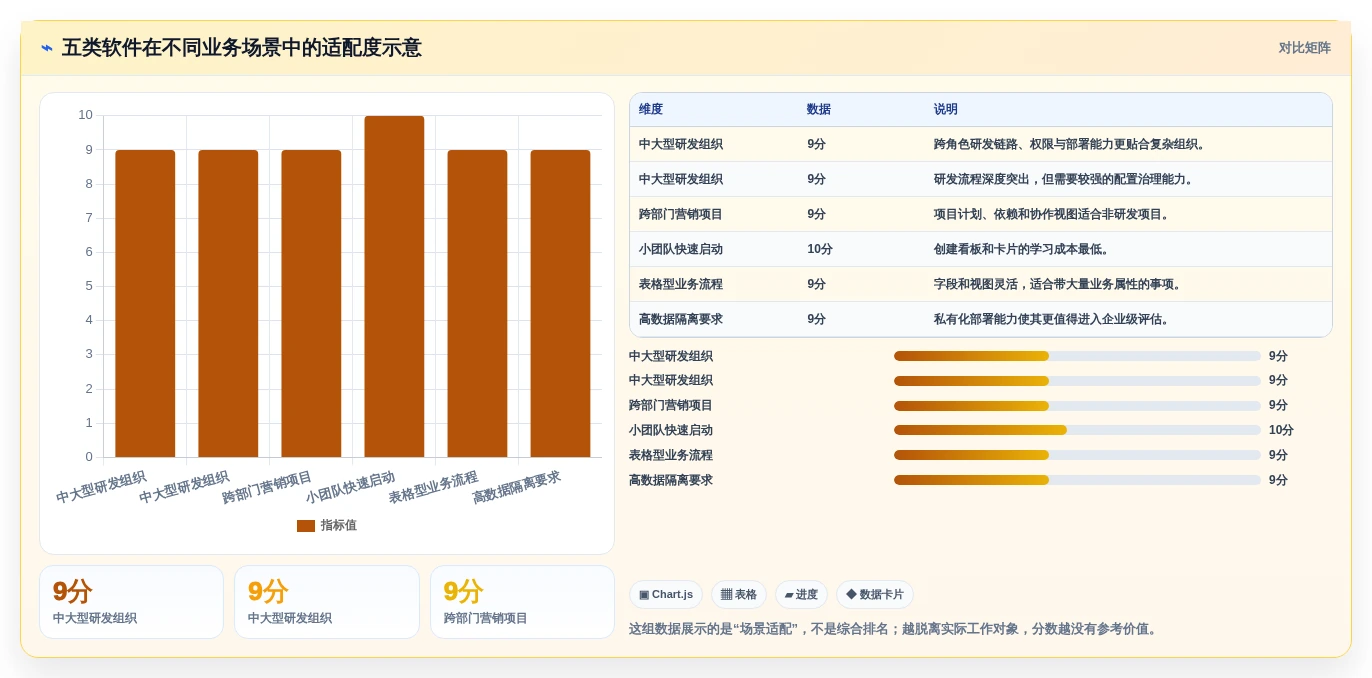This screenshot has height=678, width=1372.
Task: Click table cell 跨部门营销项目
Action: tap(681, 214)
